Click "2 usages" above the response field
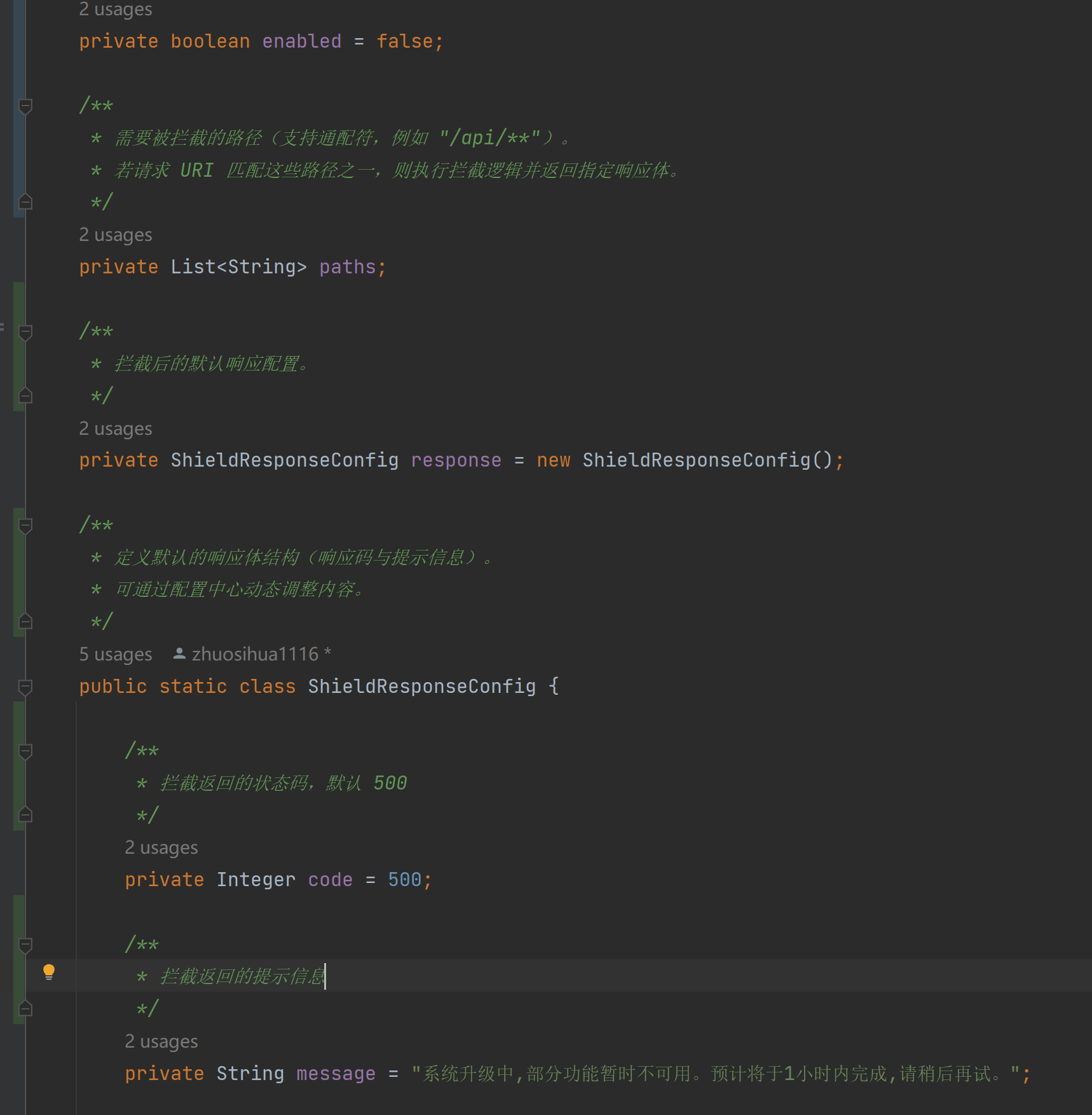The height and width of the screenshot is (1115, 1092). click(x=115, y=428)
